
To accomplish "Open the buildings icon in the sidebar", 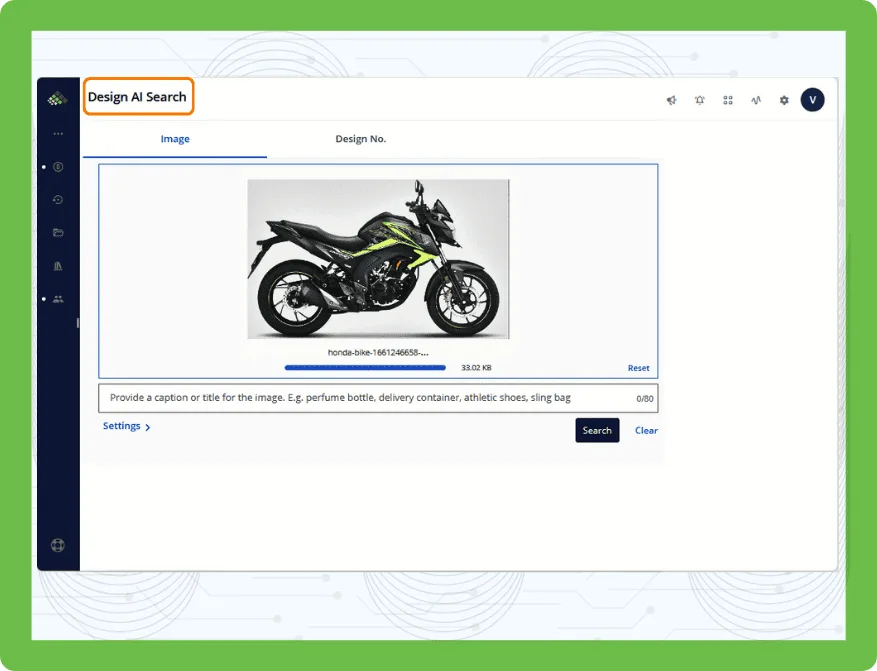I will (x=58, y=266).
